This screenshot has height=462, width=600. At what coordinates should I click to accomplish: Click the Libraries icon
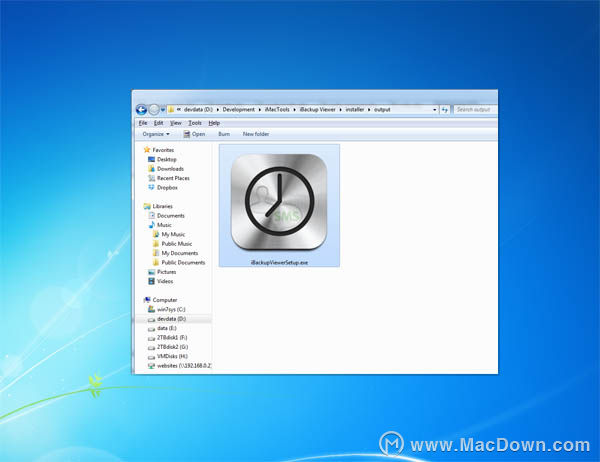coord(147,206)
